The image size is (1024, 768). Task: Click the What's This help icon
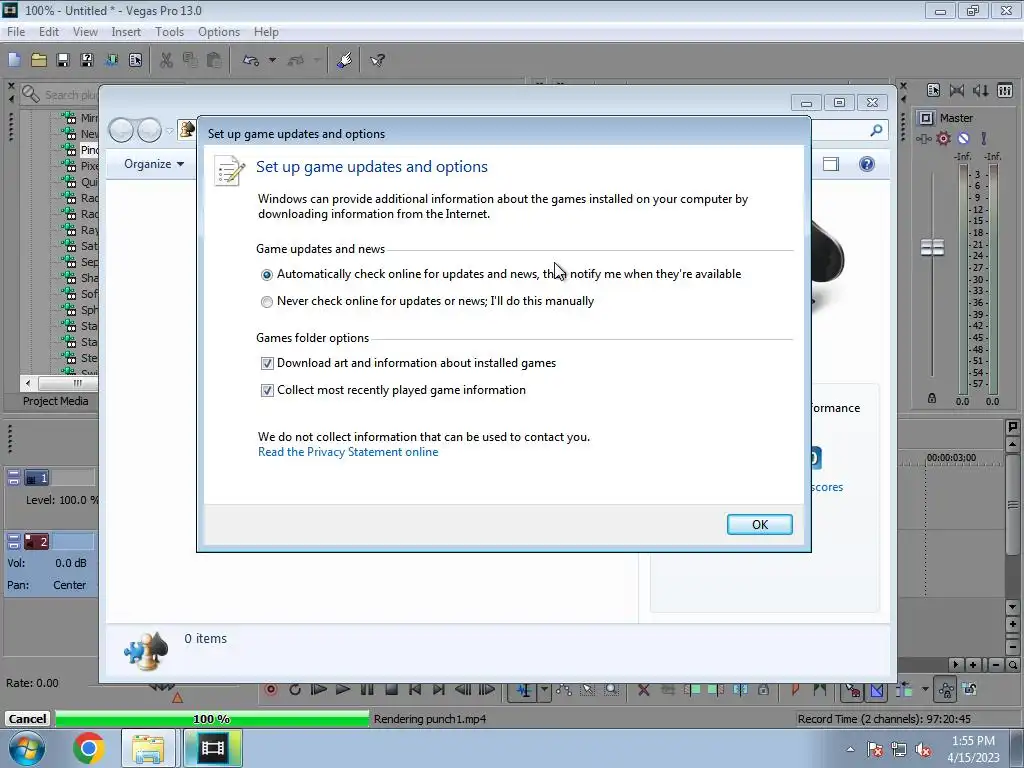pyautogui.click(x=377, y=60)
